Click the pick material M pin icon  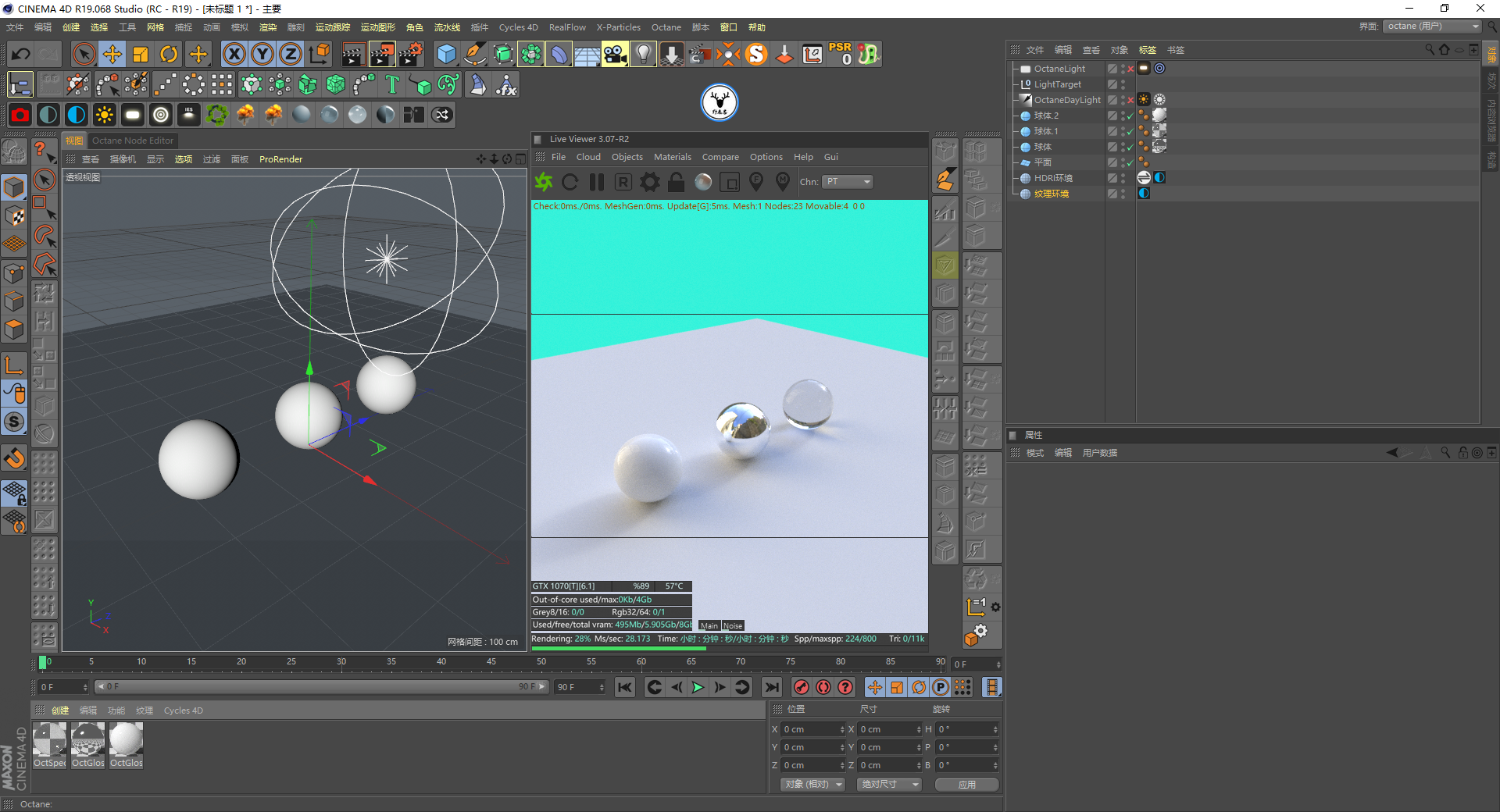click(x=783, y=182)
